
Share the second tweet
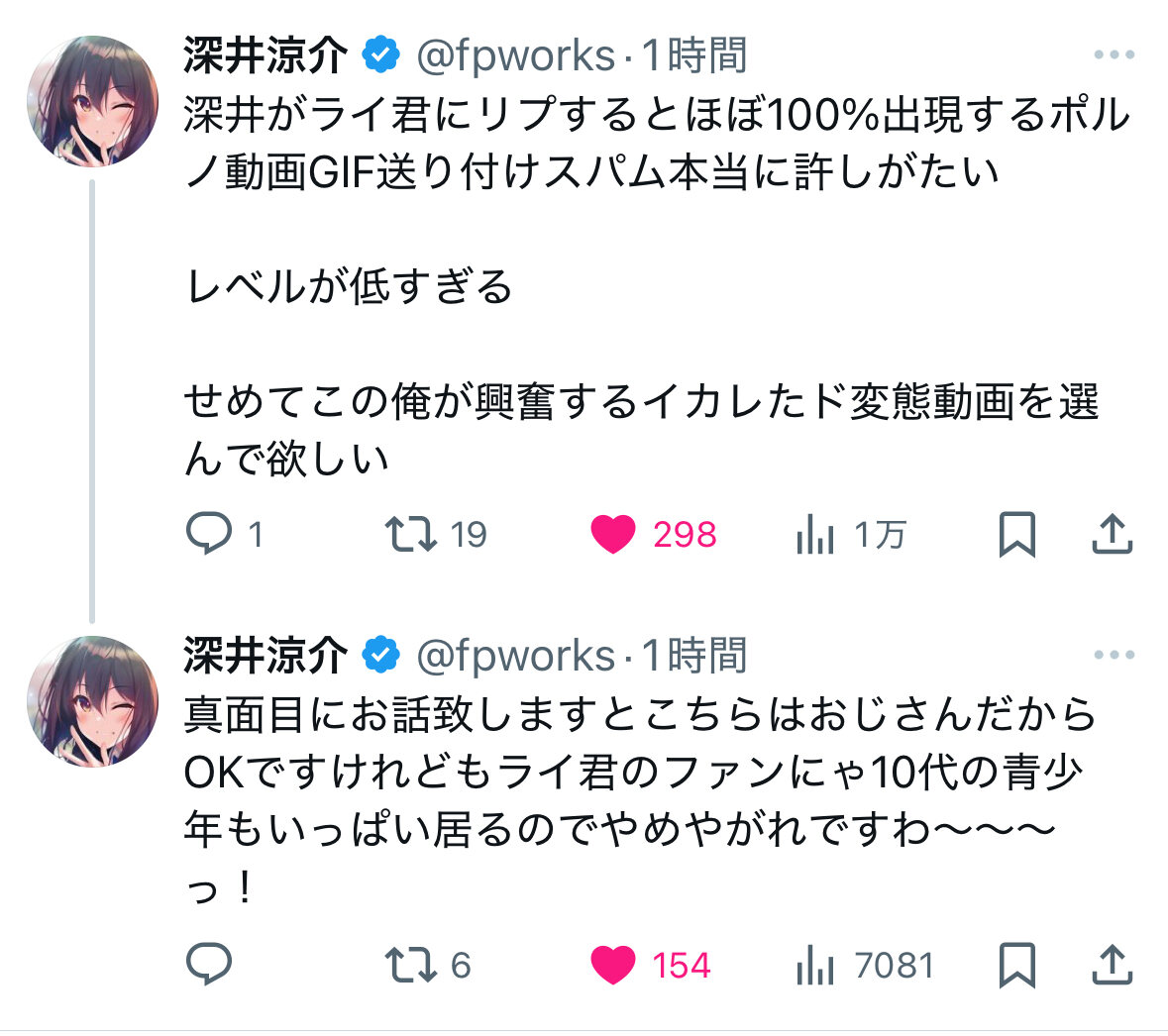pyautogui.click(x=1112, y=965)
